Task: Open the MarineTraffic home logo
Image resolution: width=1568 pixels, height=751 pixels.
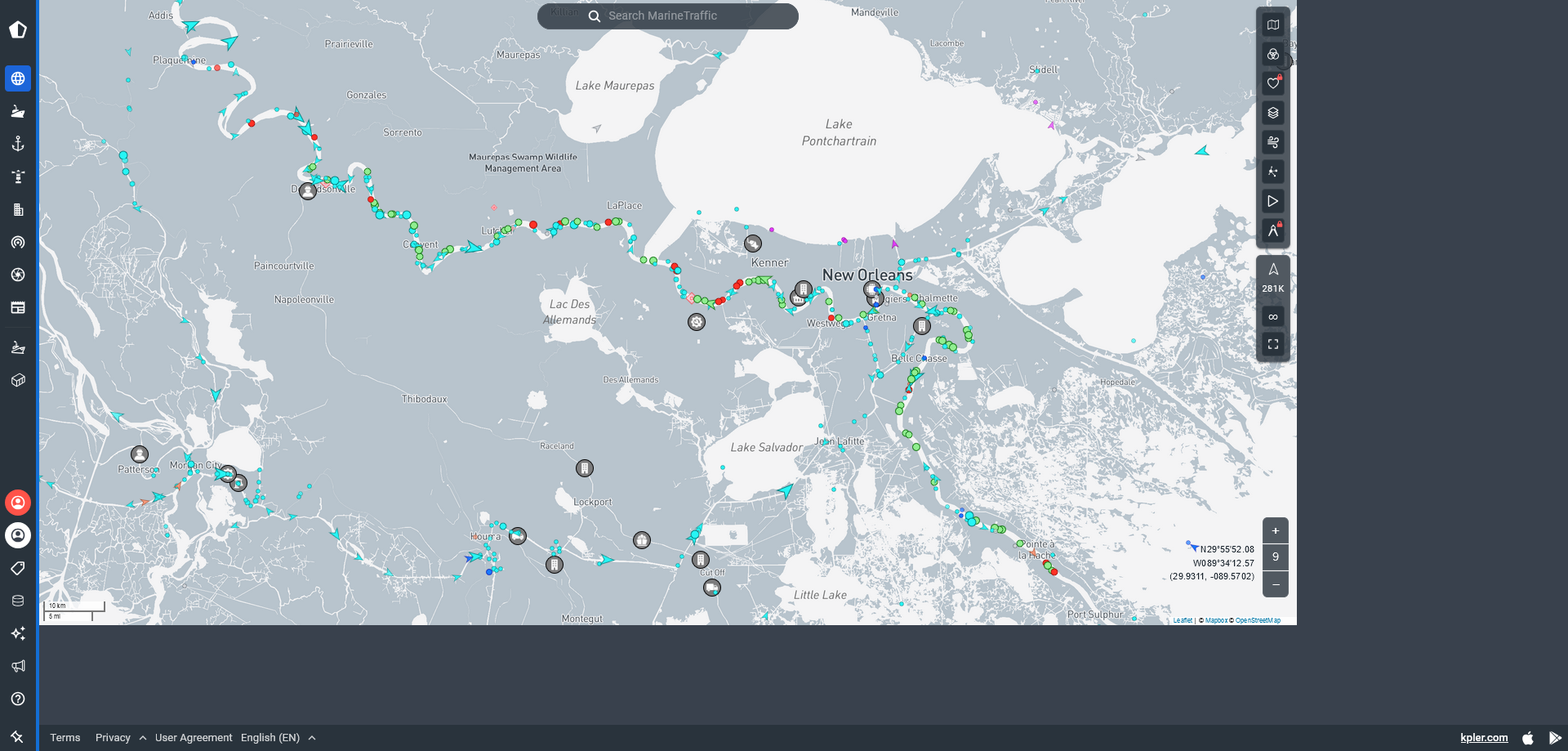Action: (18, 30)
